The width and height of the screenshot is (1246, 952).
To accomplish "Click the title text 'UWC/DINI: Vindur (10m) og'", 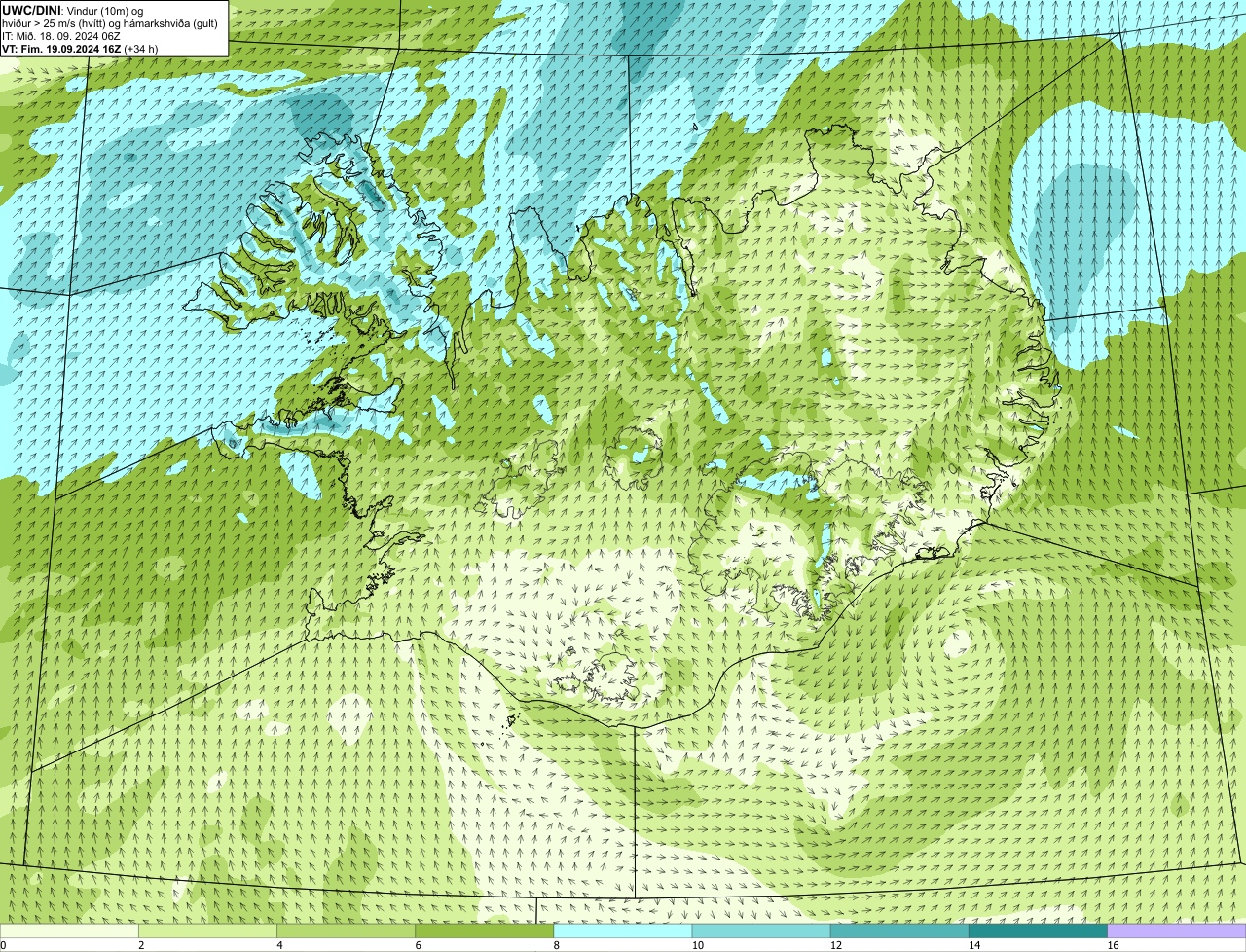I will (x=73, y=10).
